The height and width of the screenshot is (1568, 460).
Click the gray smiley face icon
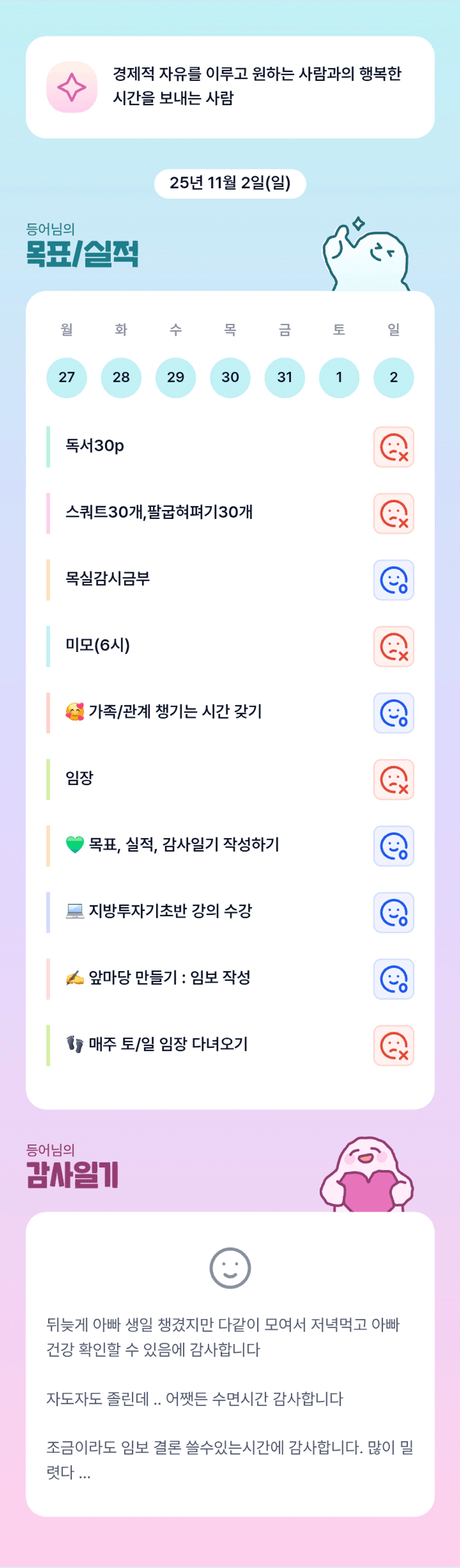[x=230, y=1268]
